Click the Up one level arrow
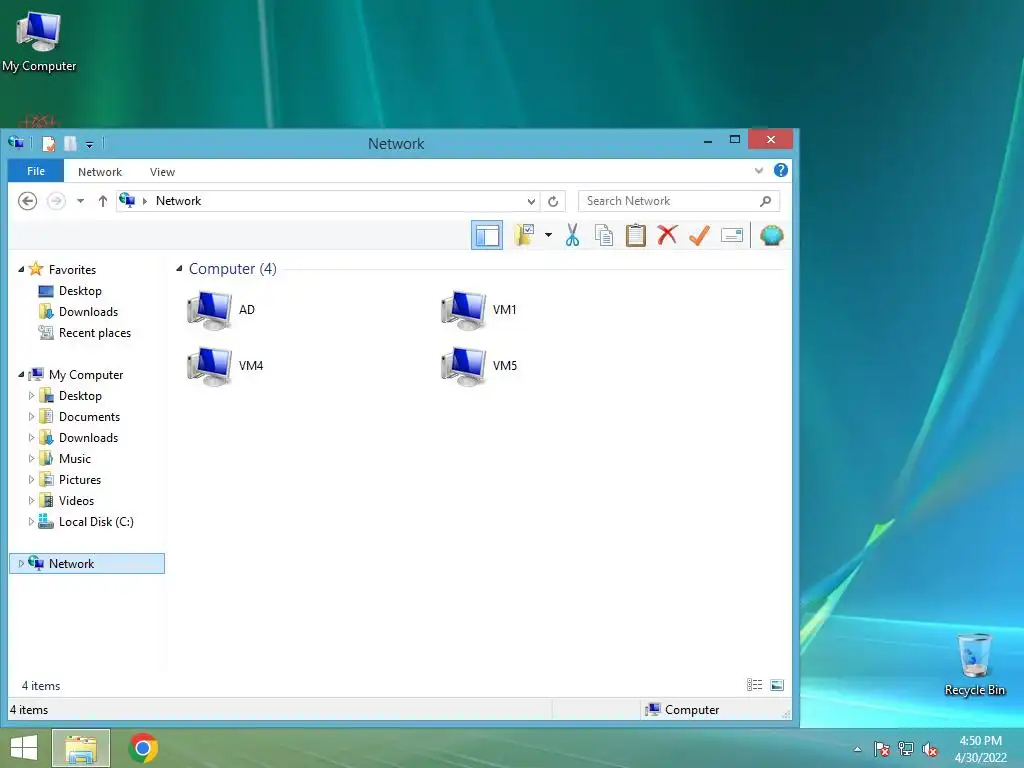 103,201
